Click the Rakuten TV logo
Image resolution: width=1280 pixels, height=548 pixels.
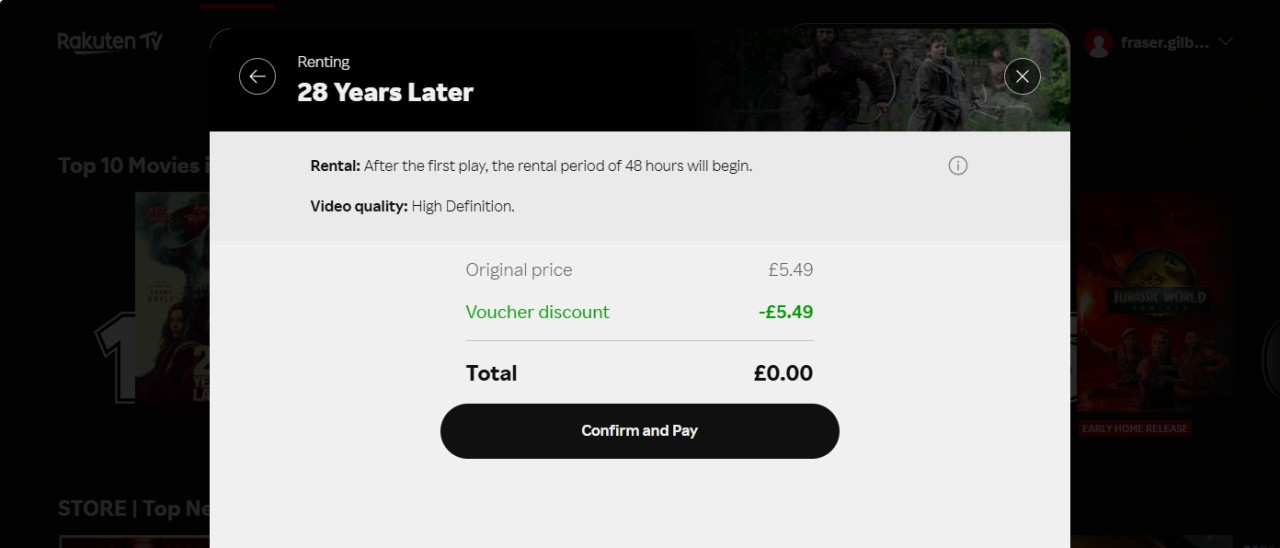pos(110,42)
